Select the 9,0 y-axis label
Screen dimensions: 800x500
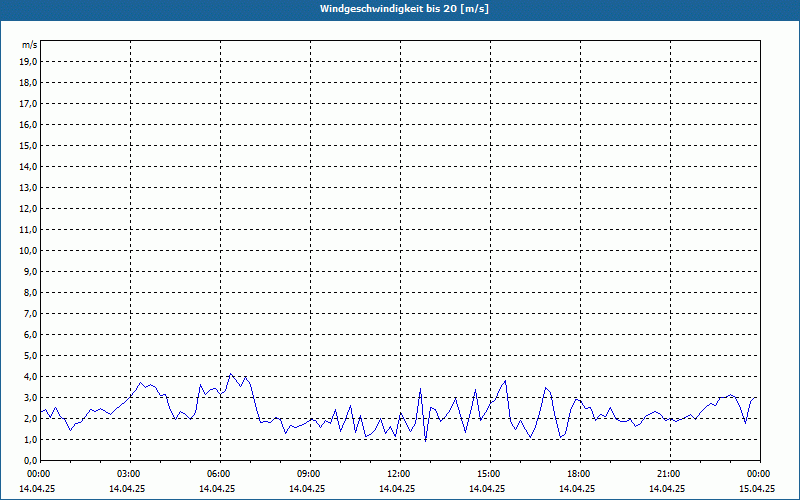point(30,271)
